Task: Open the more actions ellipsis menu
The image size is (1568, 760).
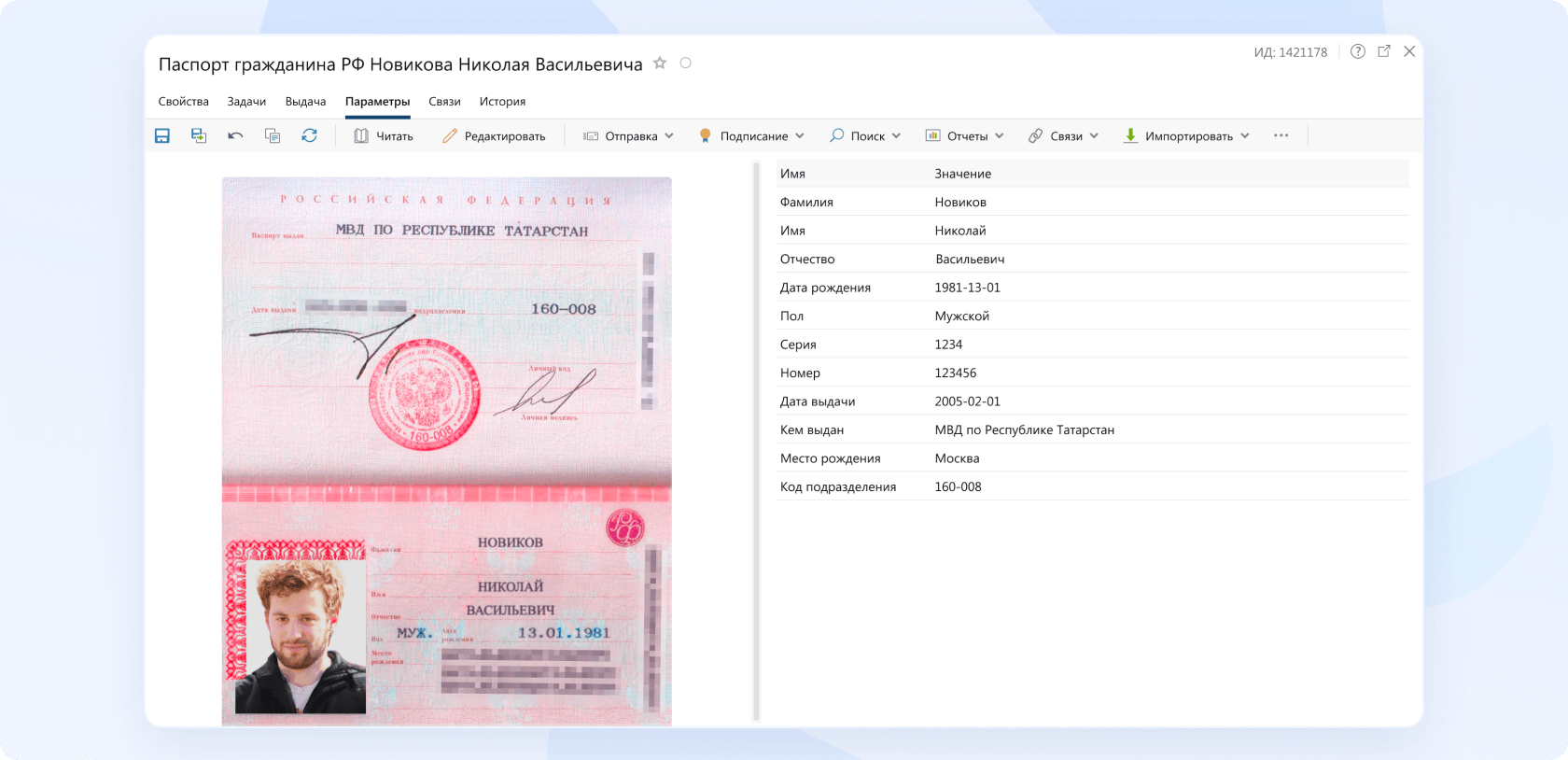Action: 1281,135
